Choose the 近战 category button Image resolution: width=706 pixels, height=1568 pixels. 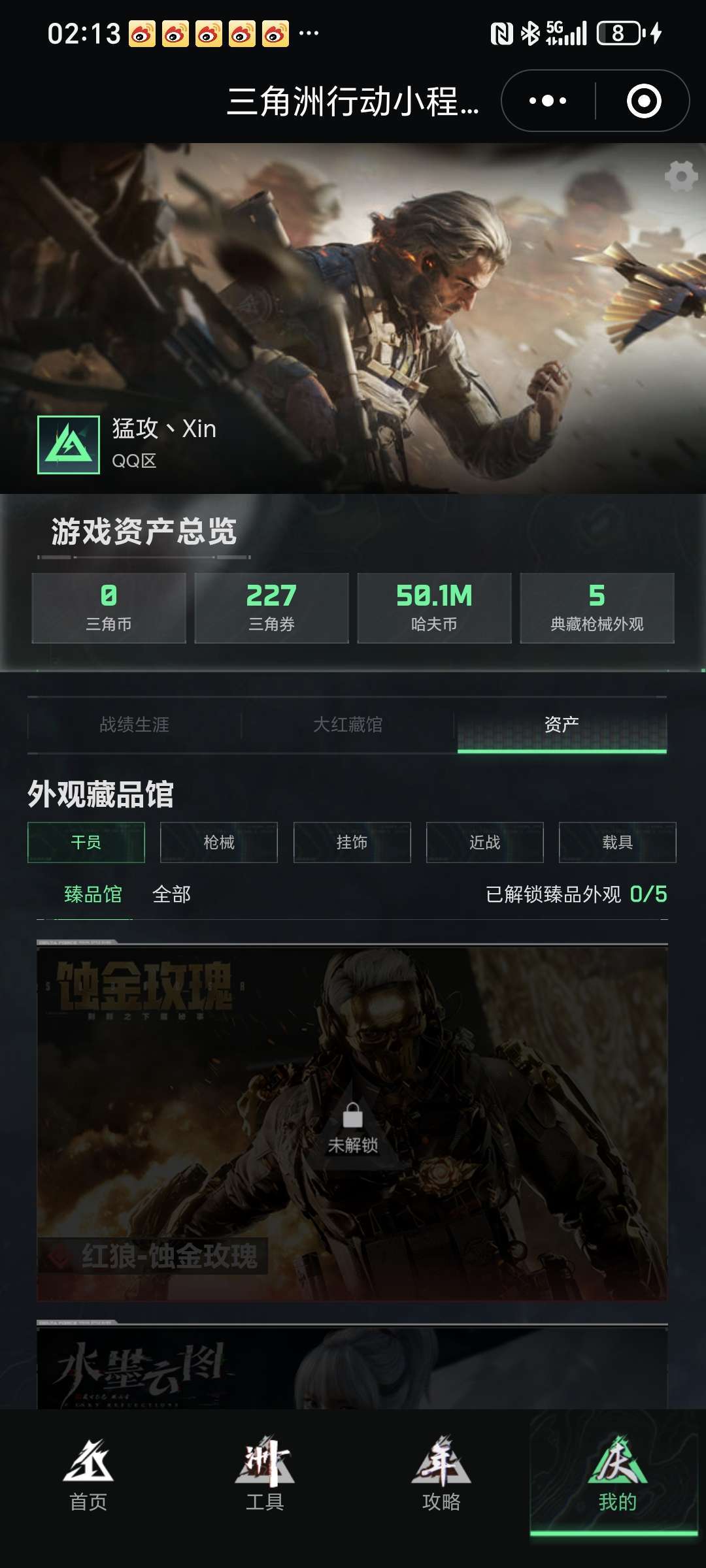[x=484, y=842]
